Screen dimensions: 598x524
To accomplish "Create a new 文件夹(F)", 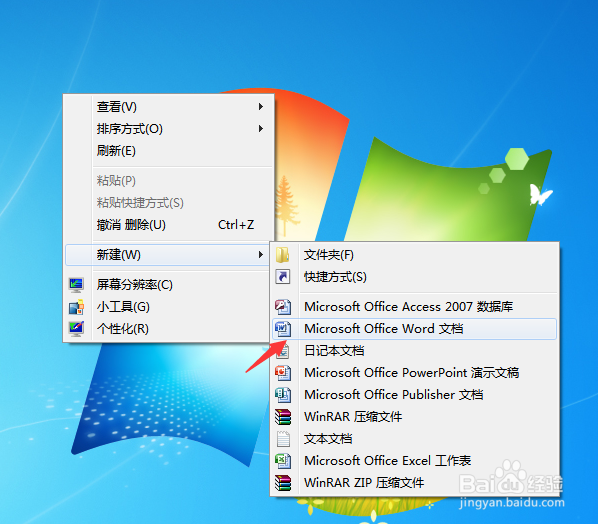I will (415, 255).
